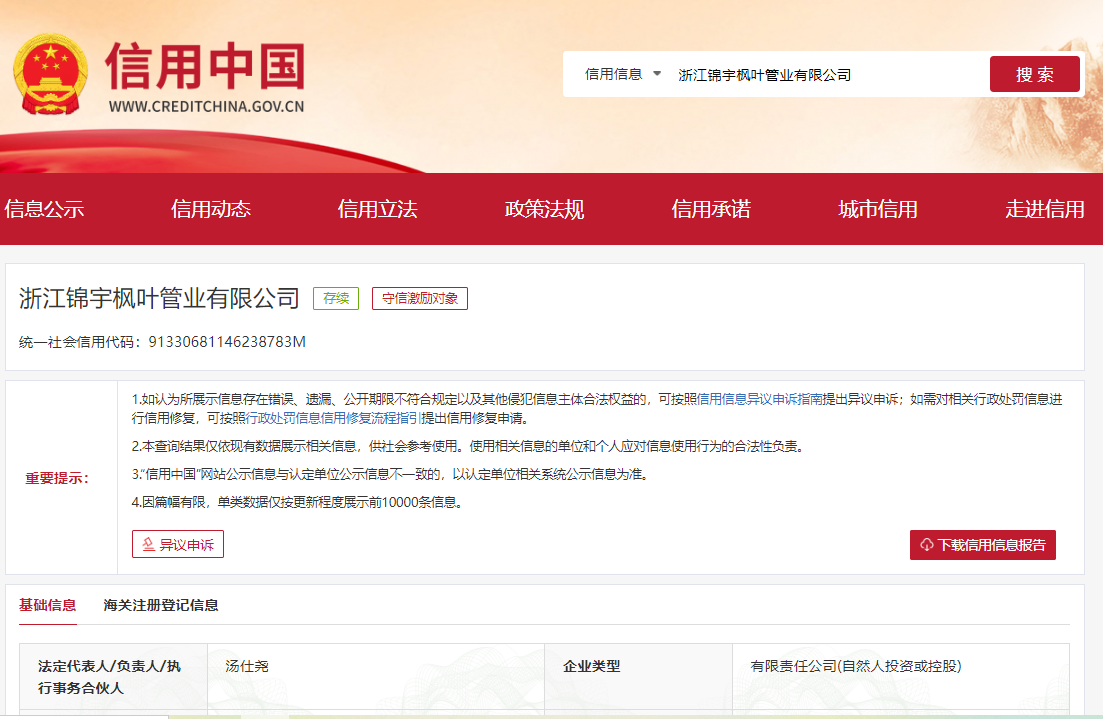The height and width of the screenshot is (719, 1103).
Task: Open the 走进信用 navigation menu
Action: point(1045,209)
